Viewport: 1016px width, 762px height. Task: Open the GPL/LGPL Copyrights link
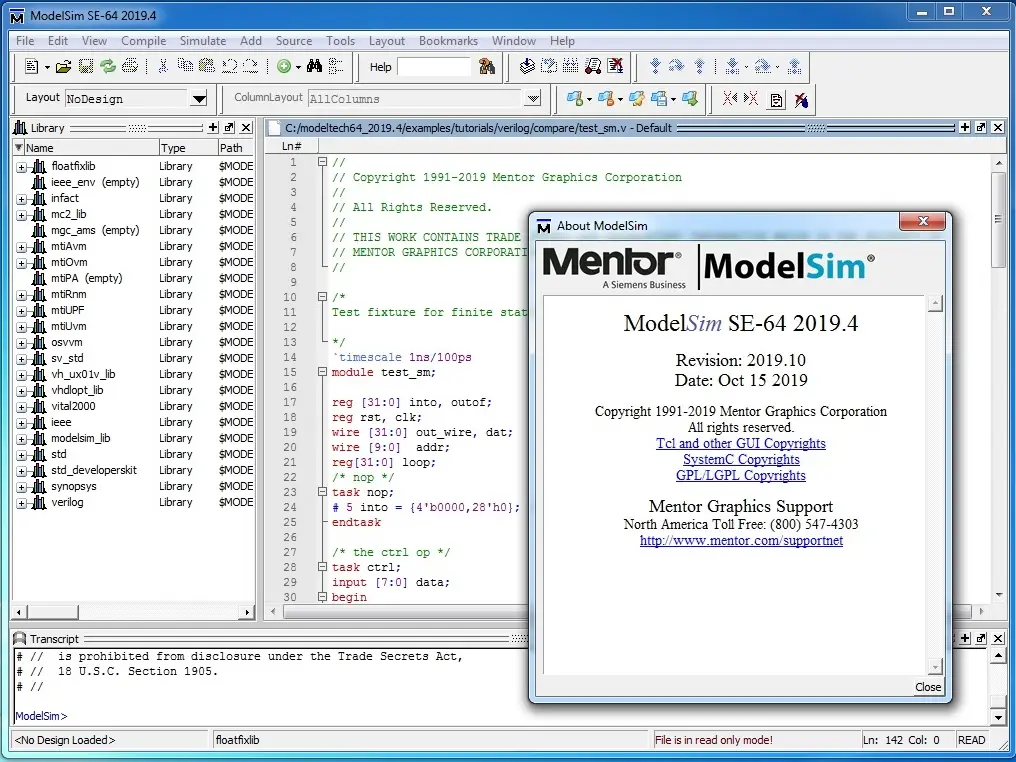pyautogui.click(x=741, y=476)
